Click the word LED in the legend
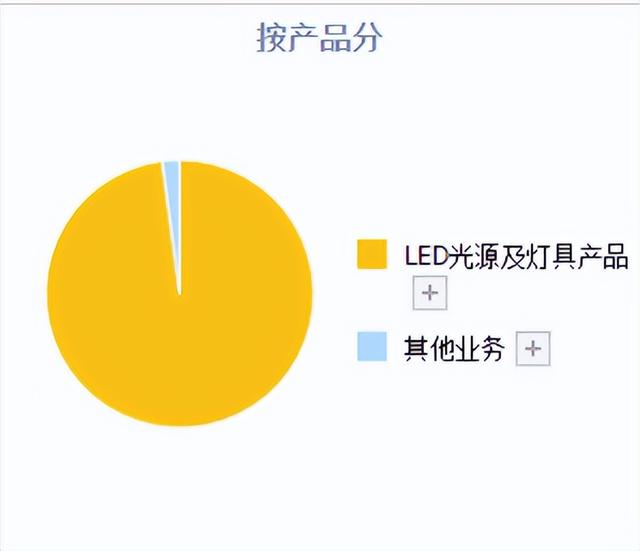The height and width of the screenshot is (551, 640). tap(426, 256)
